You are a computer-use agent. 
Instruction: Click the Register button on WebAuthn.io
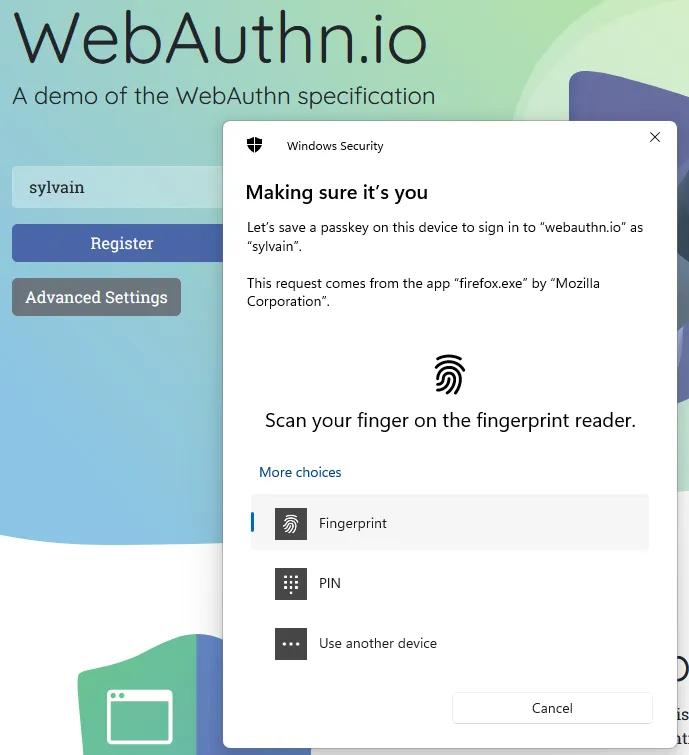click(118, 243)
